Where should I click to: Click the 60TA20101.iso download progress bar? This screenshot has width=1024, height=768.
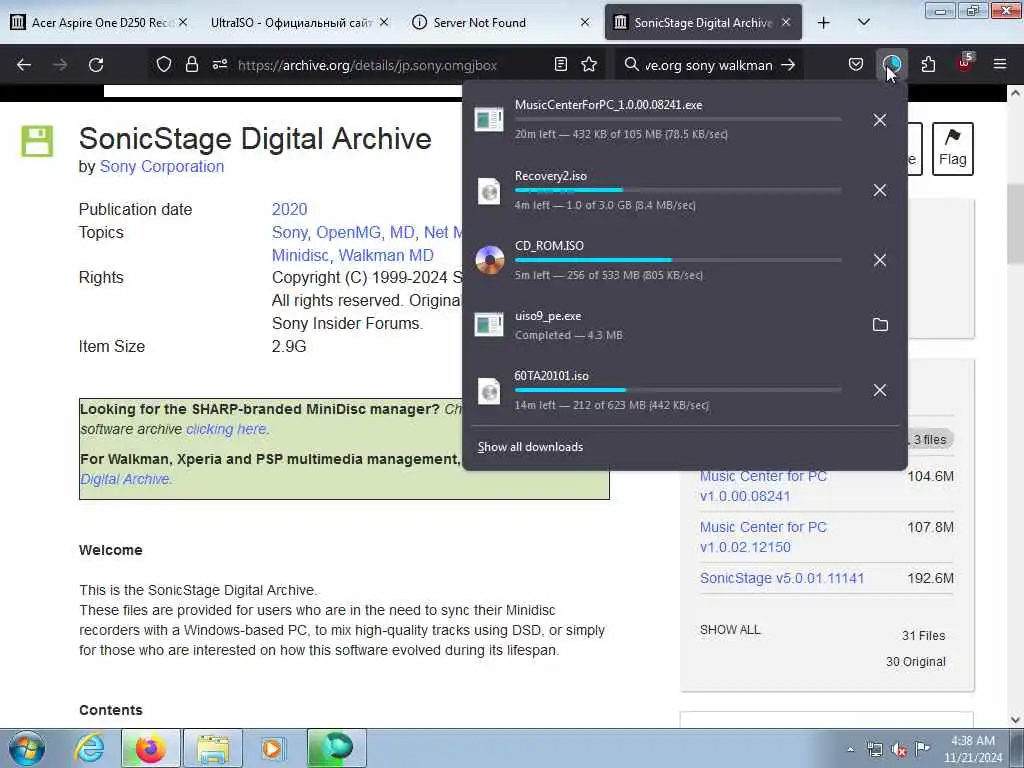[678, 390]
